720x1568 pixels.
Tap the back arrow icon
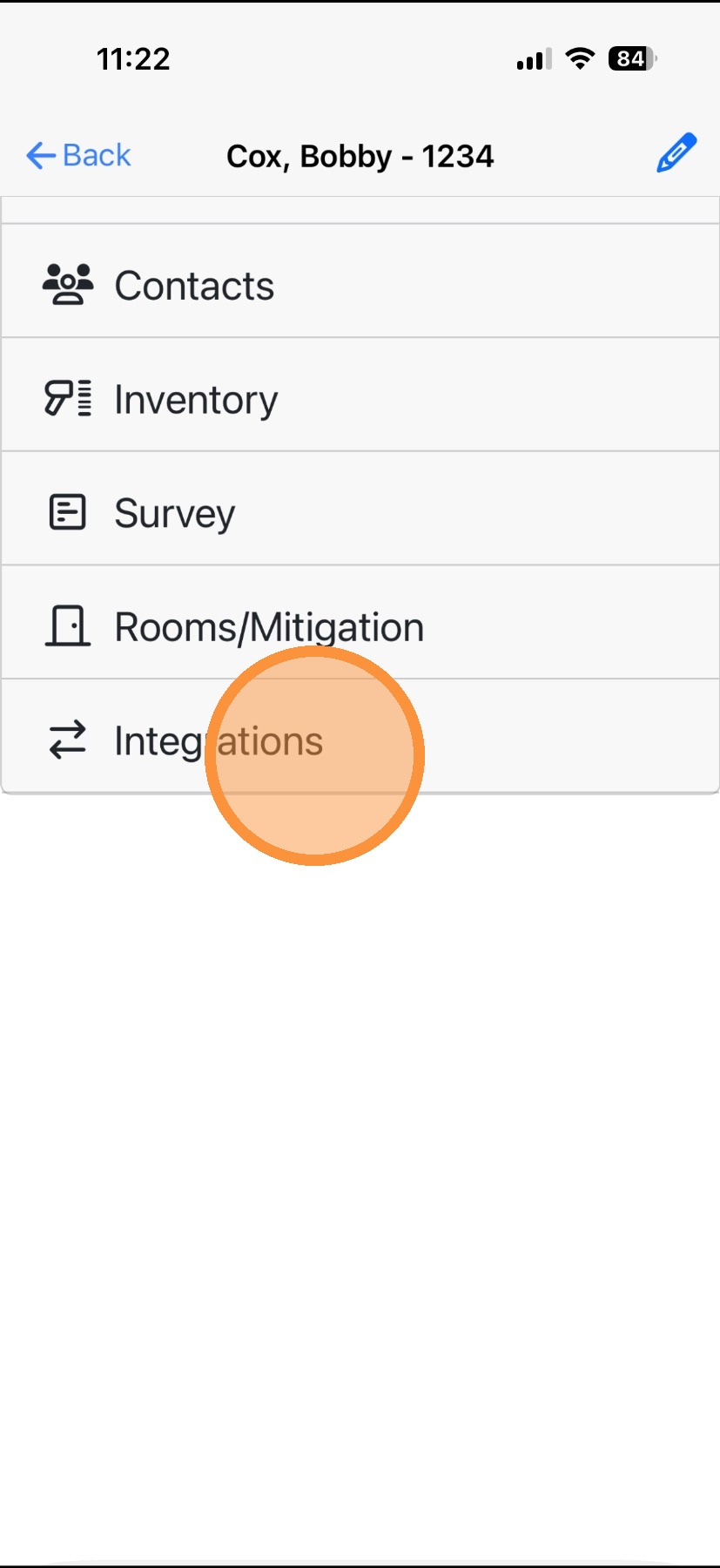(40, 156)
